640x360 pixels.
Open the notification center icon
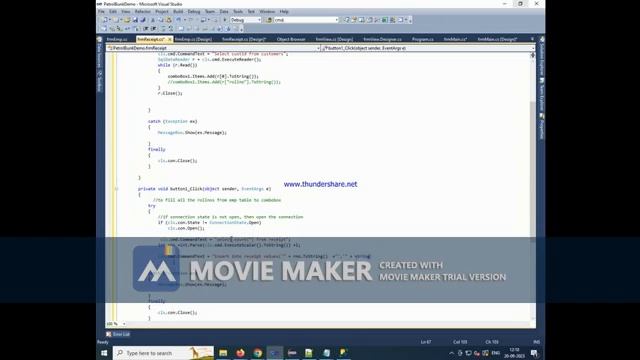[x=534, y=353]
